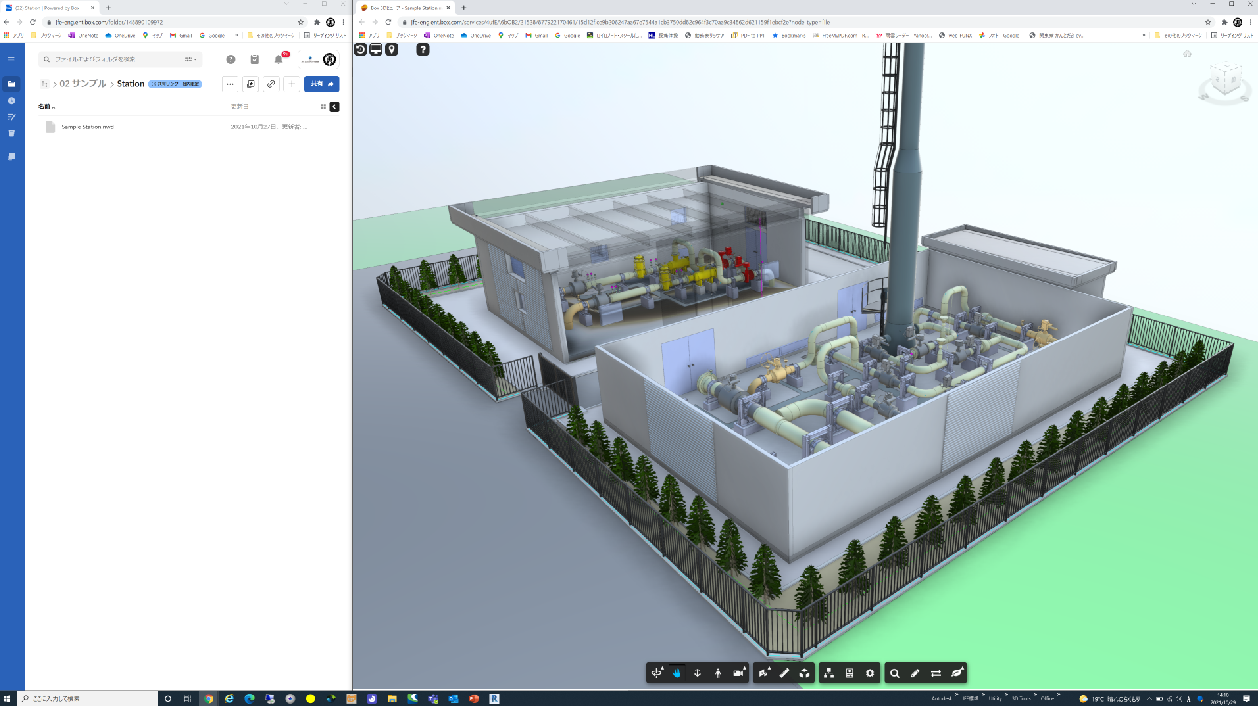
Task: Open search filter dropdown in Box search bar
Action: 190,60
